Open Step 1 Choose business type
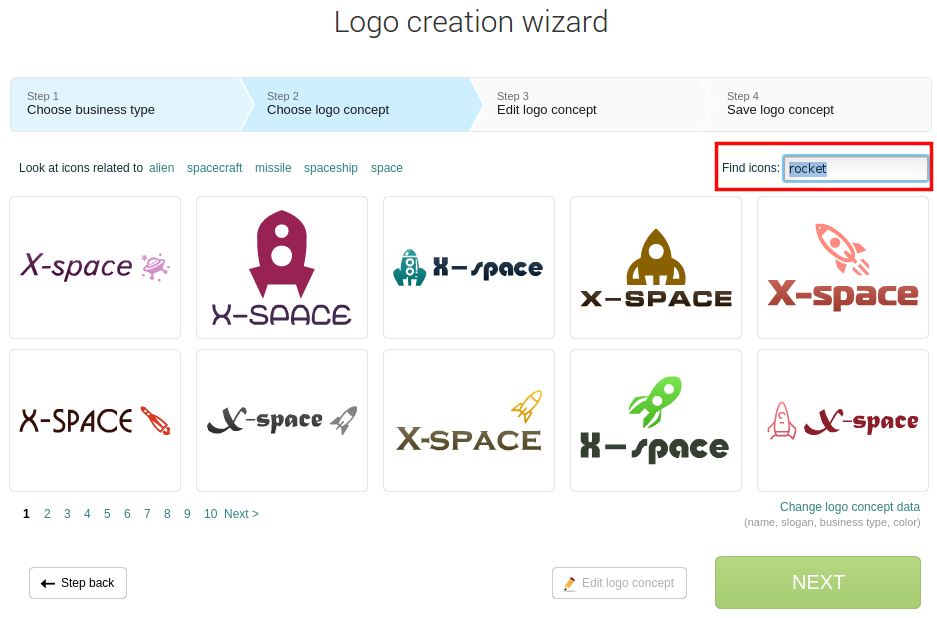937x618 pixels. [125, 104]
